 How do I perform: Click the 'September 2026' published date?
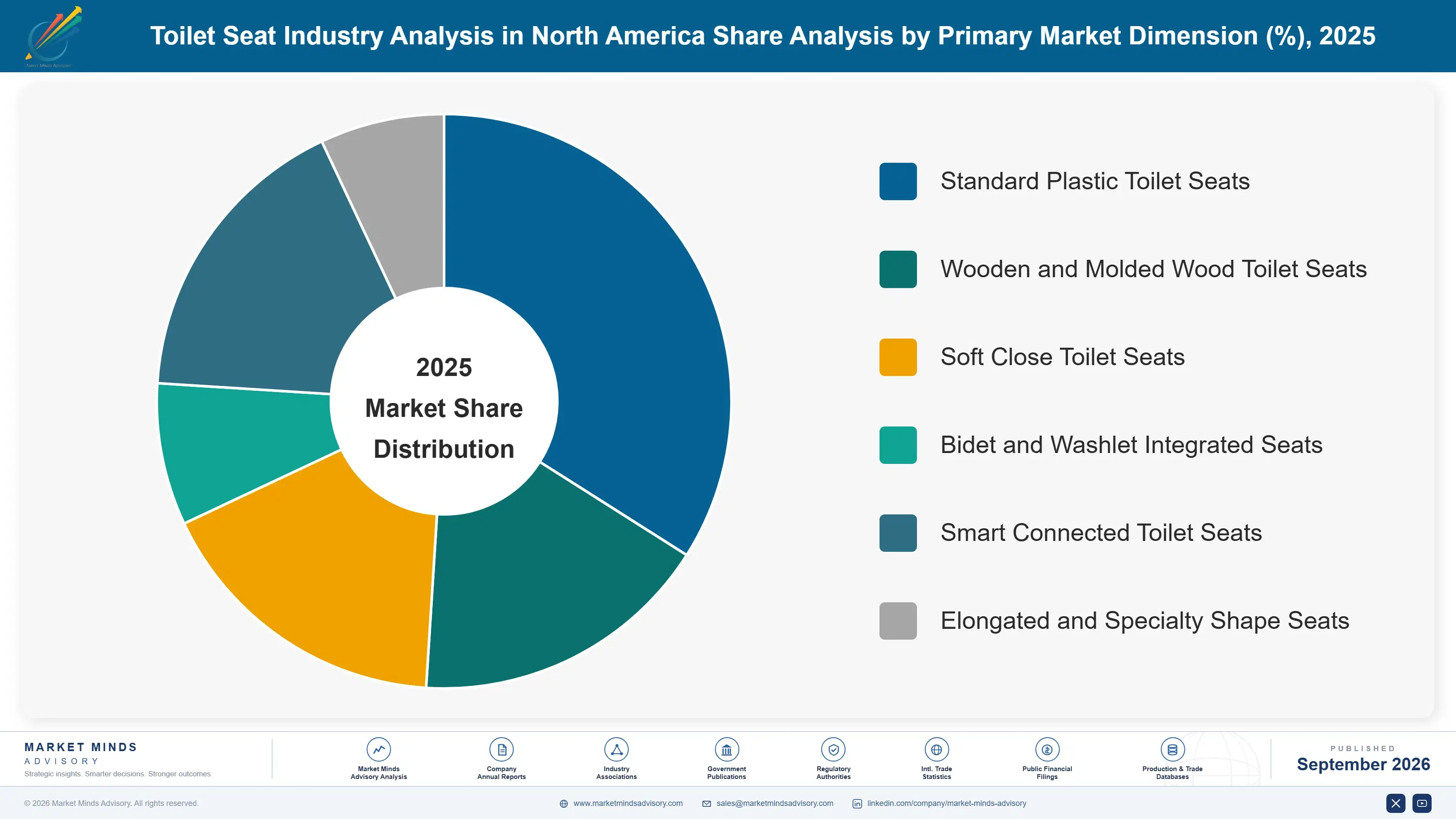pyautogui.click(x=1363, y=764)
